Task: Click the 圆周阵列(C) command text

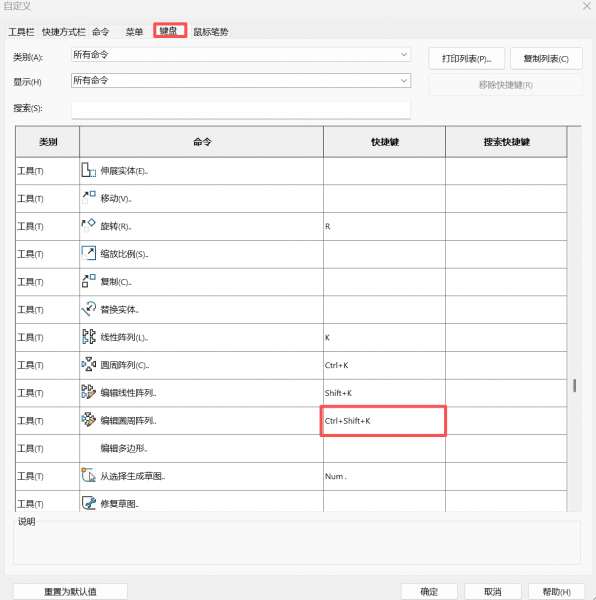Action: 124,365
